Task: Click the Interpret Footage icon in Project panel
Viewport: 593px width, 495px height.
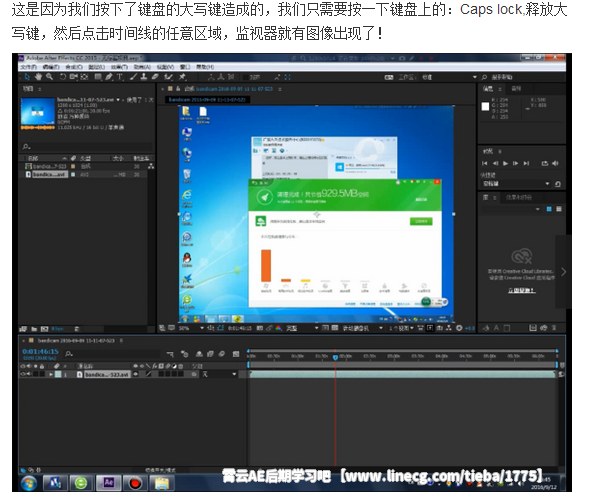Action: [23, 329]
